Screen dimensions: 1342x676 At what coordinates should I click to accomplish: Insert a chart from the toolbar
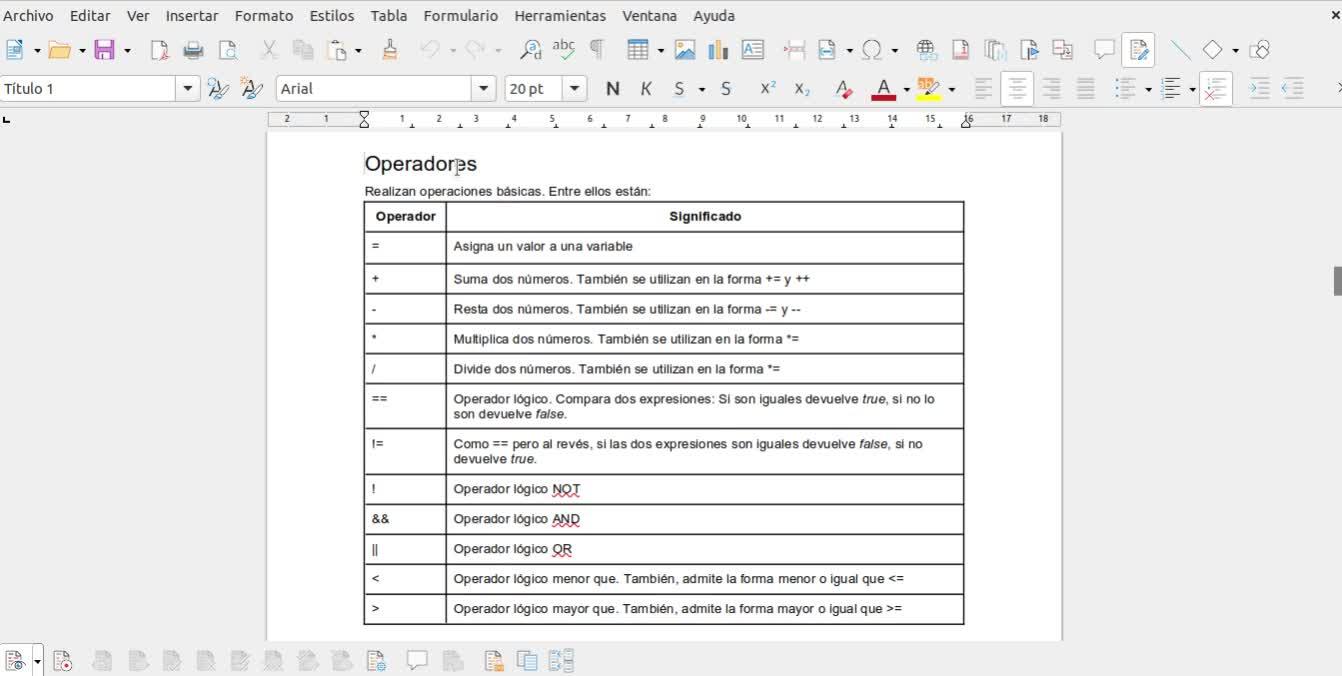click(x=718, y=50)
